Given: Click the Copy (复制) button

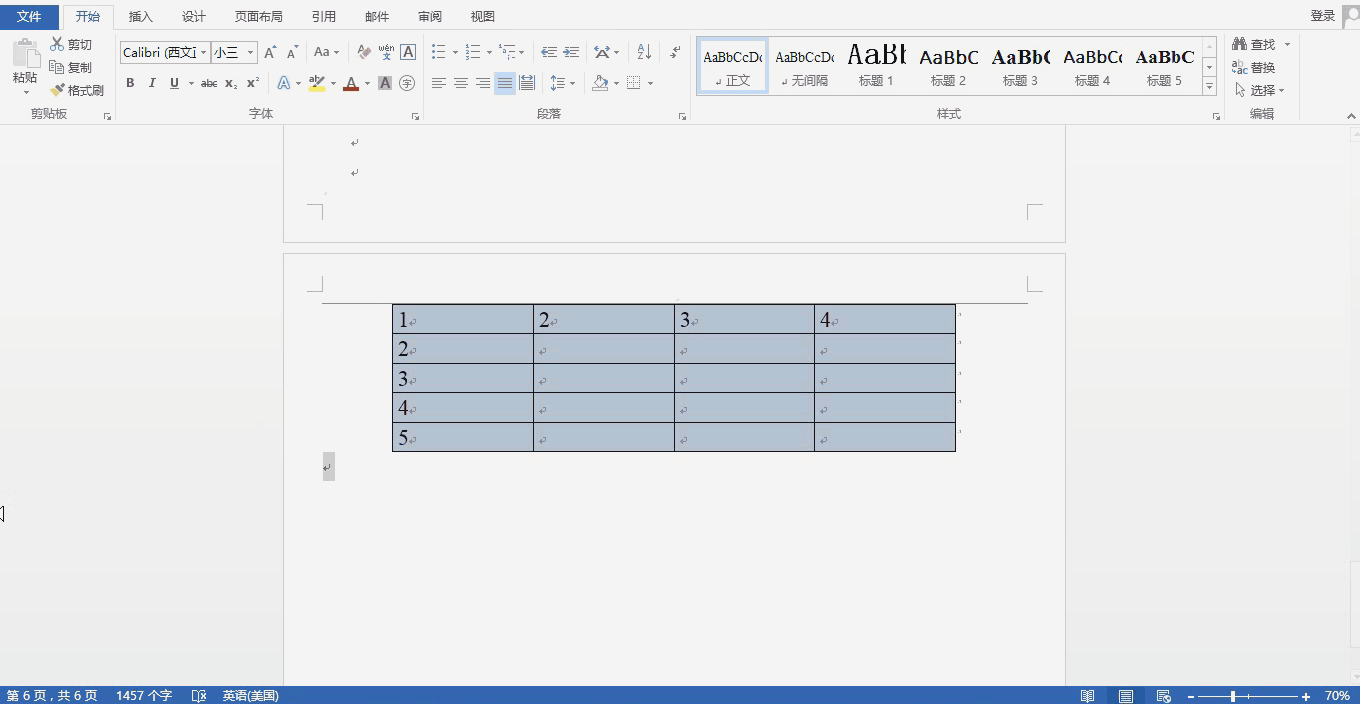Looking at the screenshot, I should coord(71,67).
